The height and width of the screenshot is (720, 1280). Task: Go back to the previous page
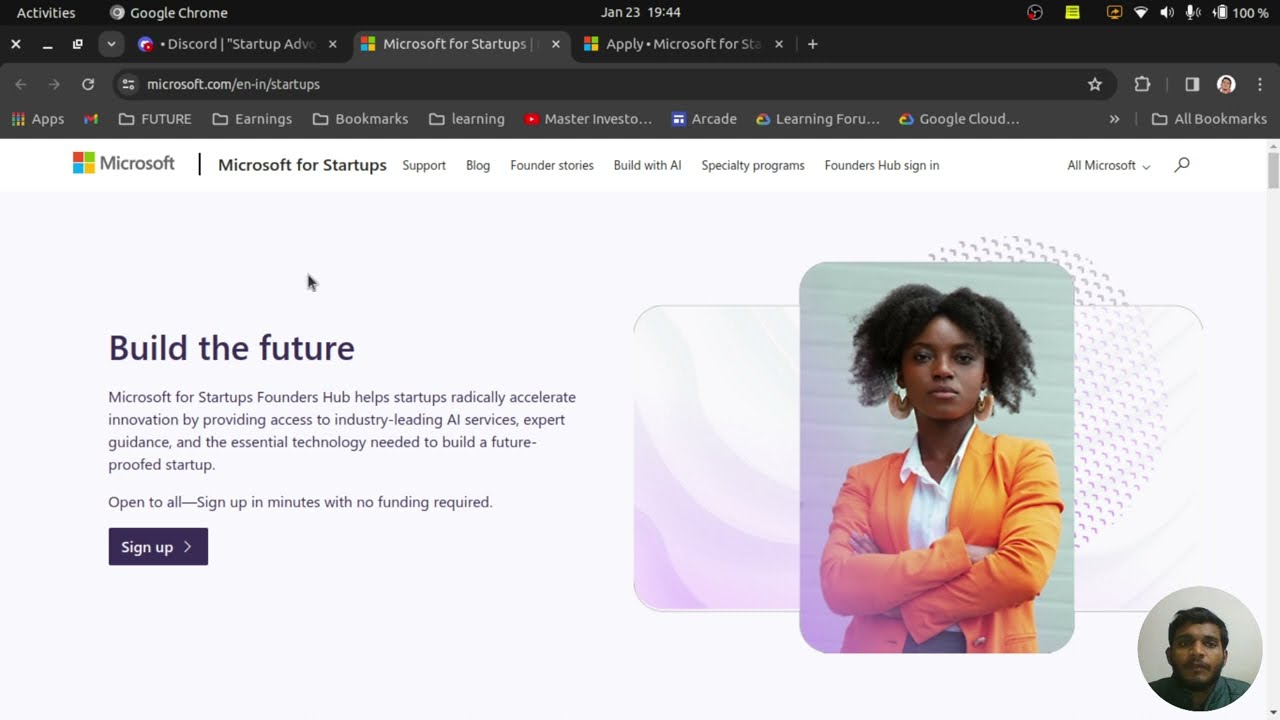21,84
